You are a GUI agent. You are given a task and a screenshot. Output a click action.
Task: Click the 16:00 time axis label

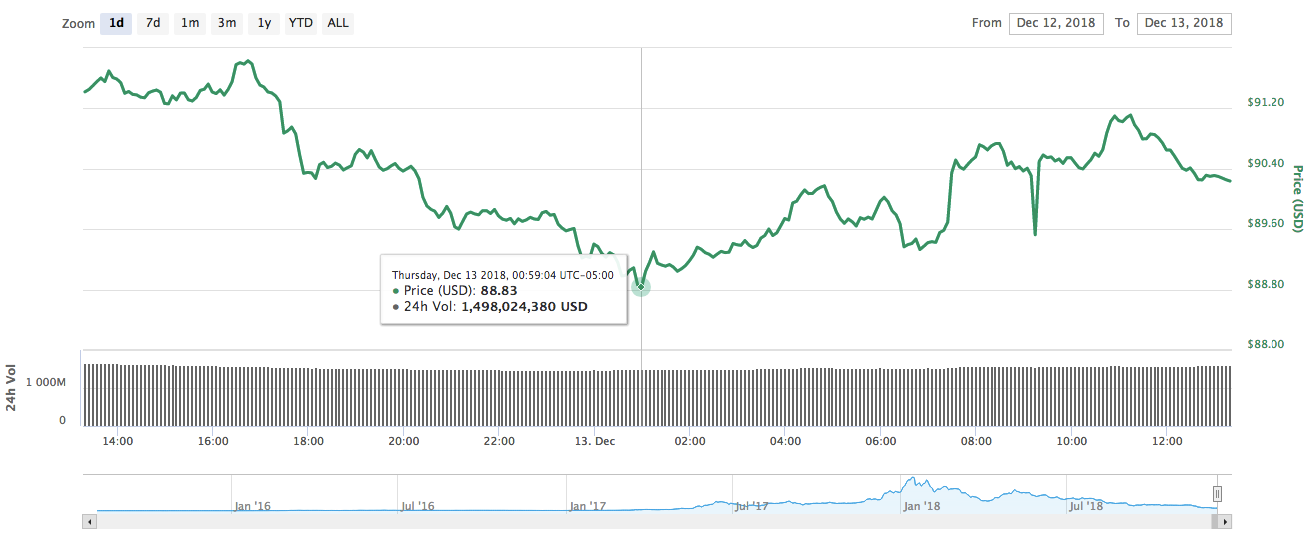tap(213, 441)
